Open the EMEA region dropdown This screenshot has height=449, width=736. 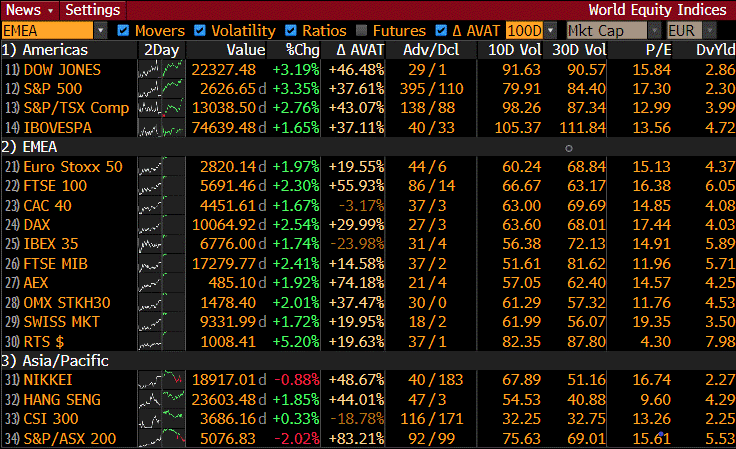(x=100, y=31)
